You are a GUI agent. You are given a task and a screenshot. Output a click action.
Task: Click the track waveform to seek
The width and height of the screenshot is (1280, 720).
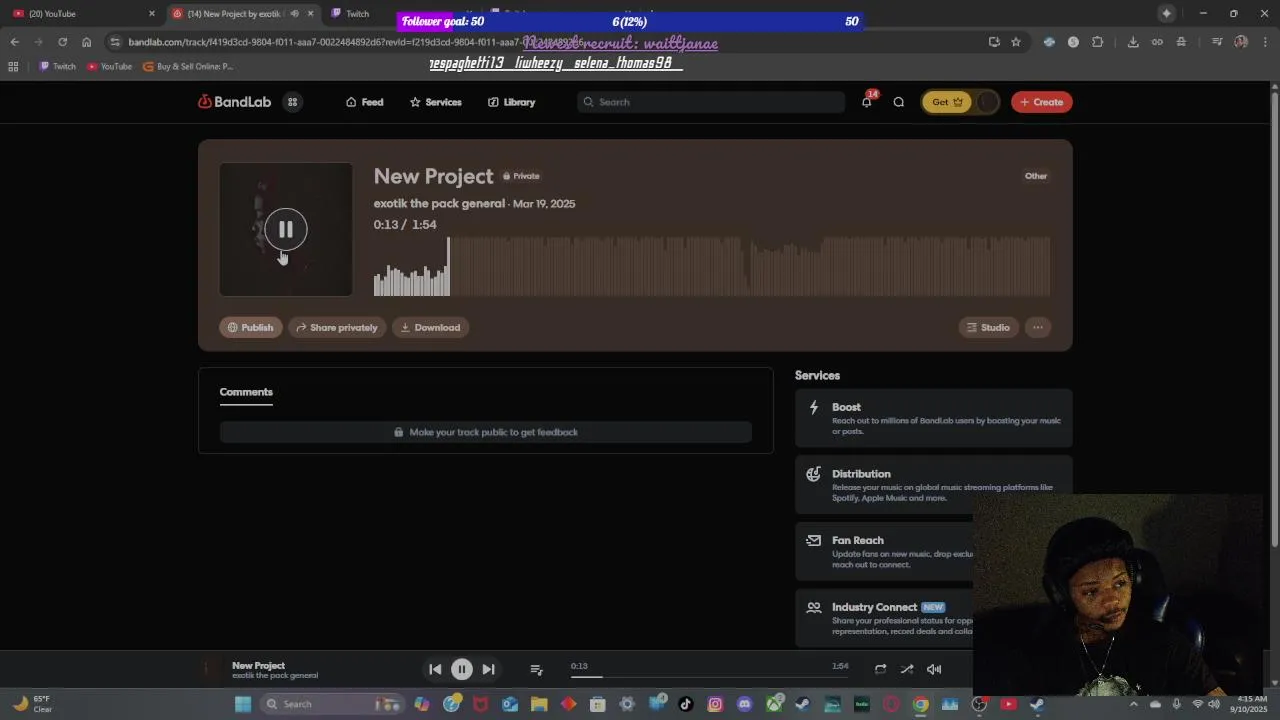[x=712, y=266]
